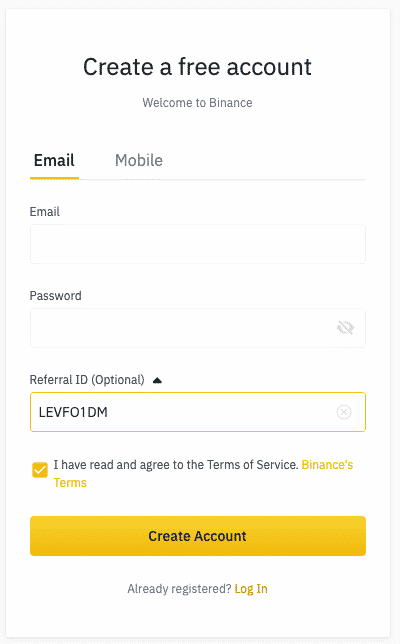Focus the Email input field
The width and height of the screenshot is (400, 644).
(x=198, y=244)
